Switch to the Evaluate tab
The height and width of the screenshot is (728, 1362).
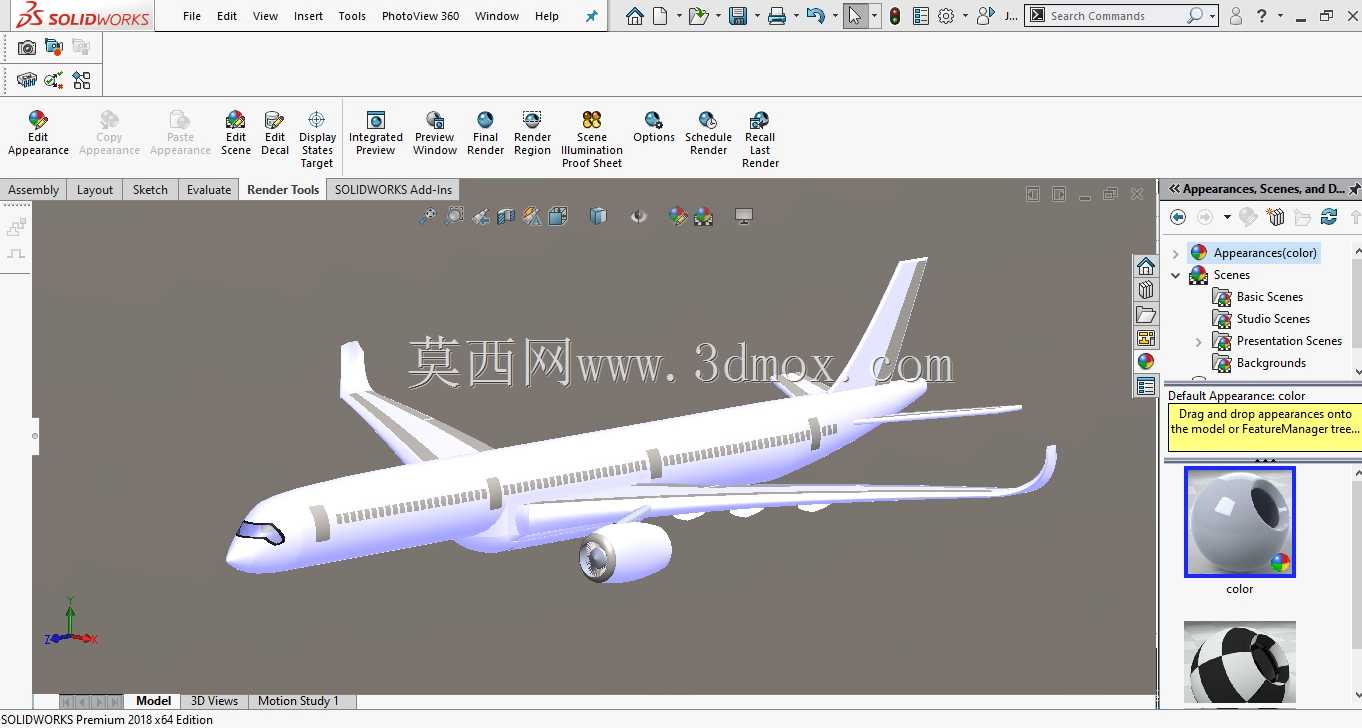[x=209, y=190]
